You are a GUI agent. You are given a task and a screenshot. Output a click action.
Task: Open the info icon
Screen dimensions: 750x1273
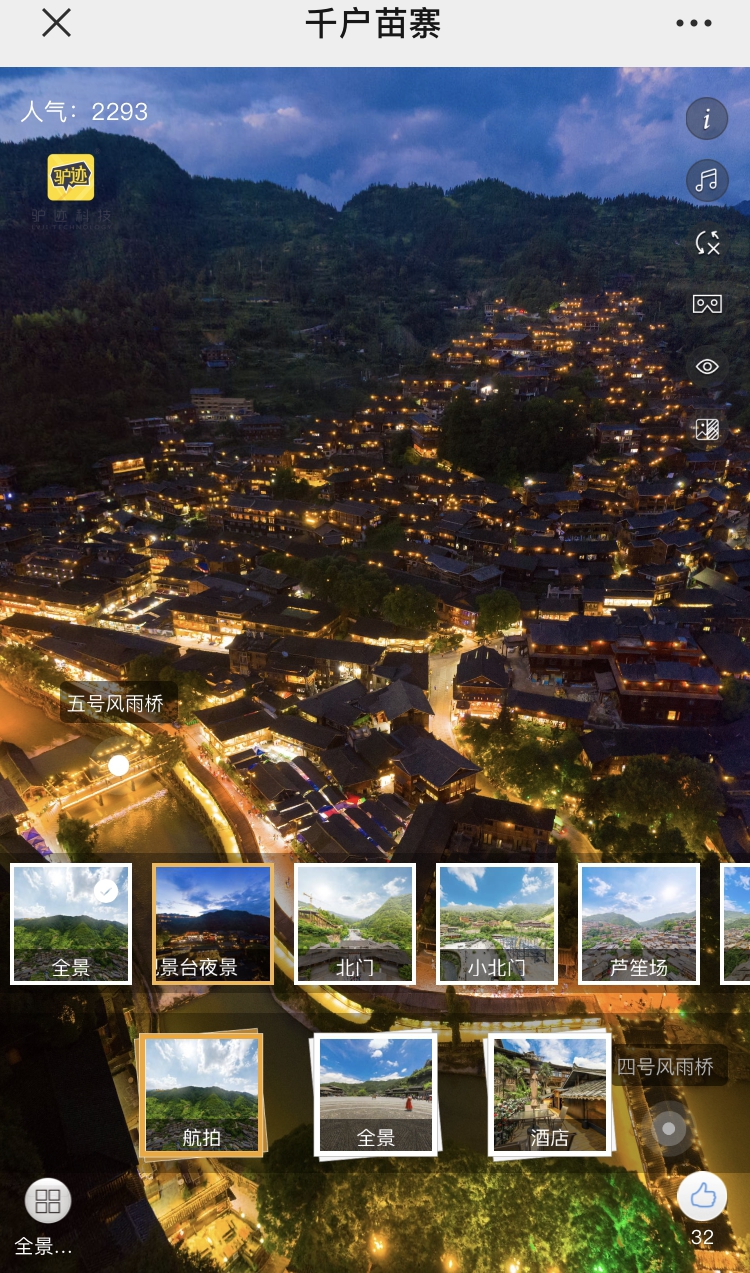point(707,119)
